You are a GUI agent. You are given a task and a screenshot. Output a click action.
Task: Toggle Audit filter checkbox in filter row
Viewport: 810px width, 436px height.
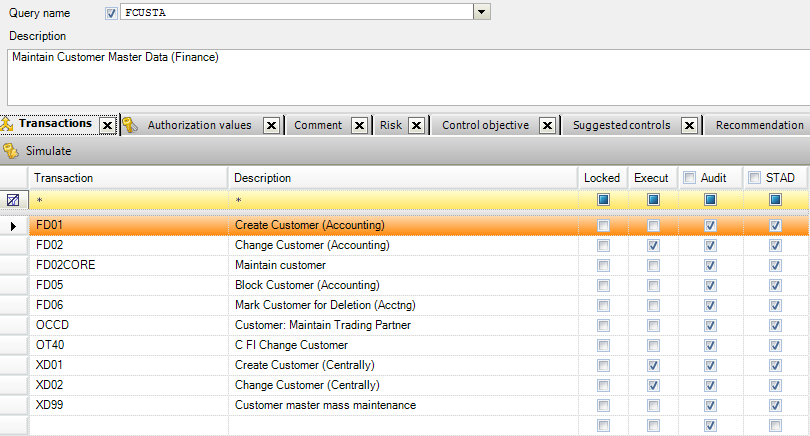pyautogui.click(x=710, y=200)
